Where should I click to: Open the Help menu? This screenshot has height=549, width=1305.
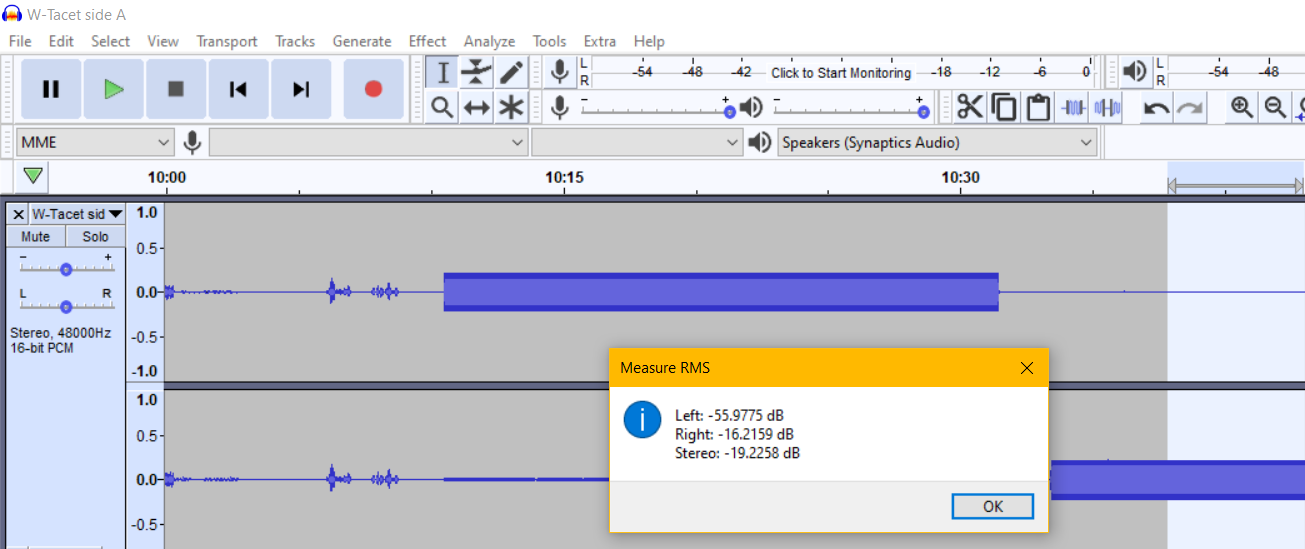(x=649, y=41)
